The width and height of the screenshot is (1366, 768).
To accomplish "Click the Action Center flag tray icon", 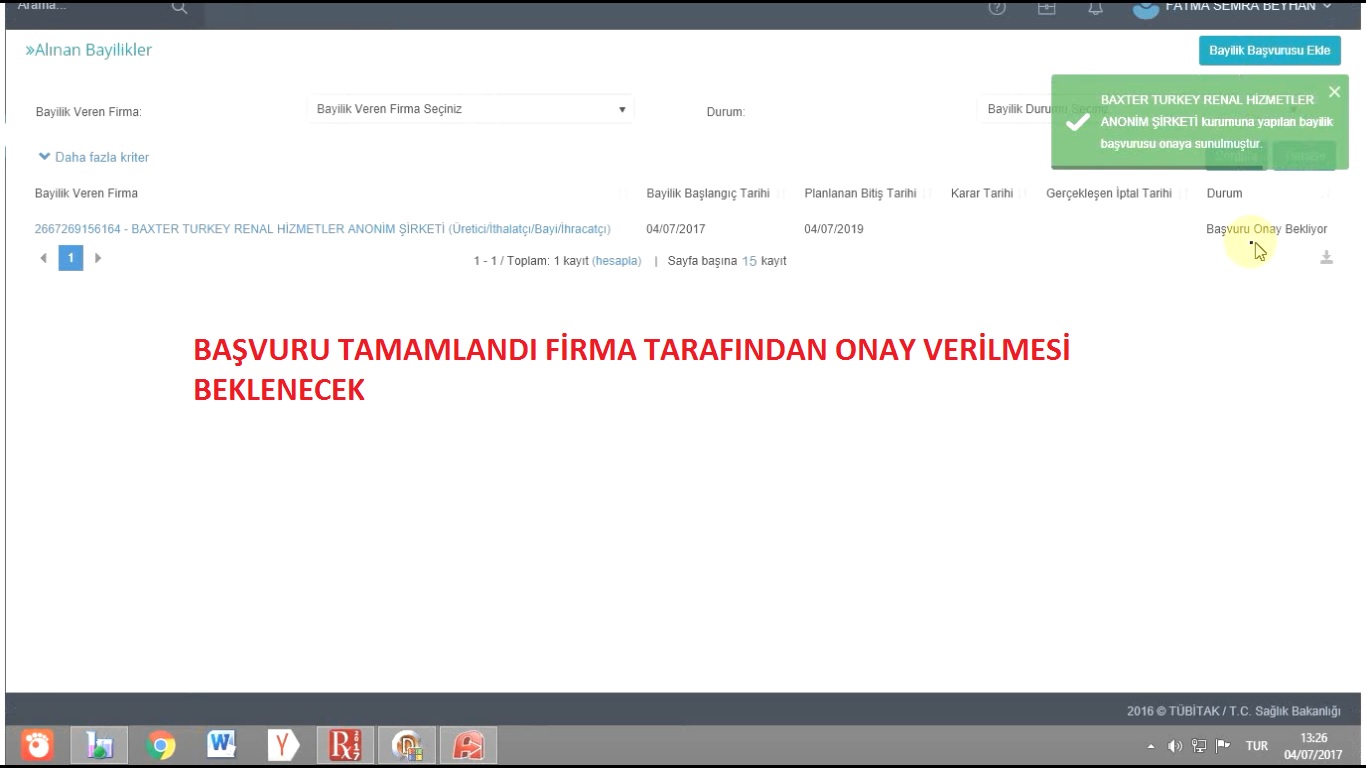I will [x=1223, y=746].
